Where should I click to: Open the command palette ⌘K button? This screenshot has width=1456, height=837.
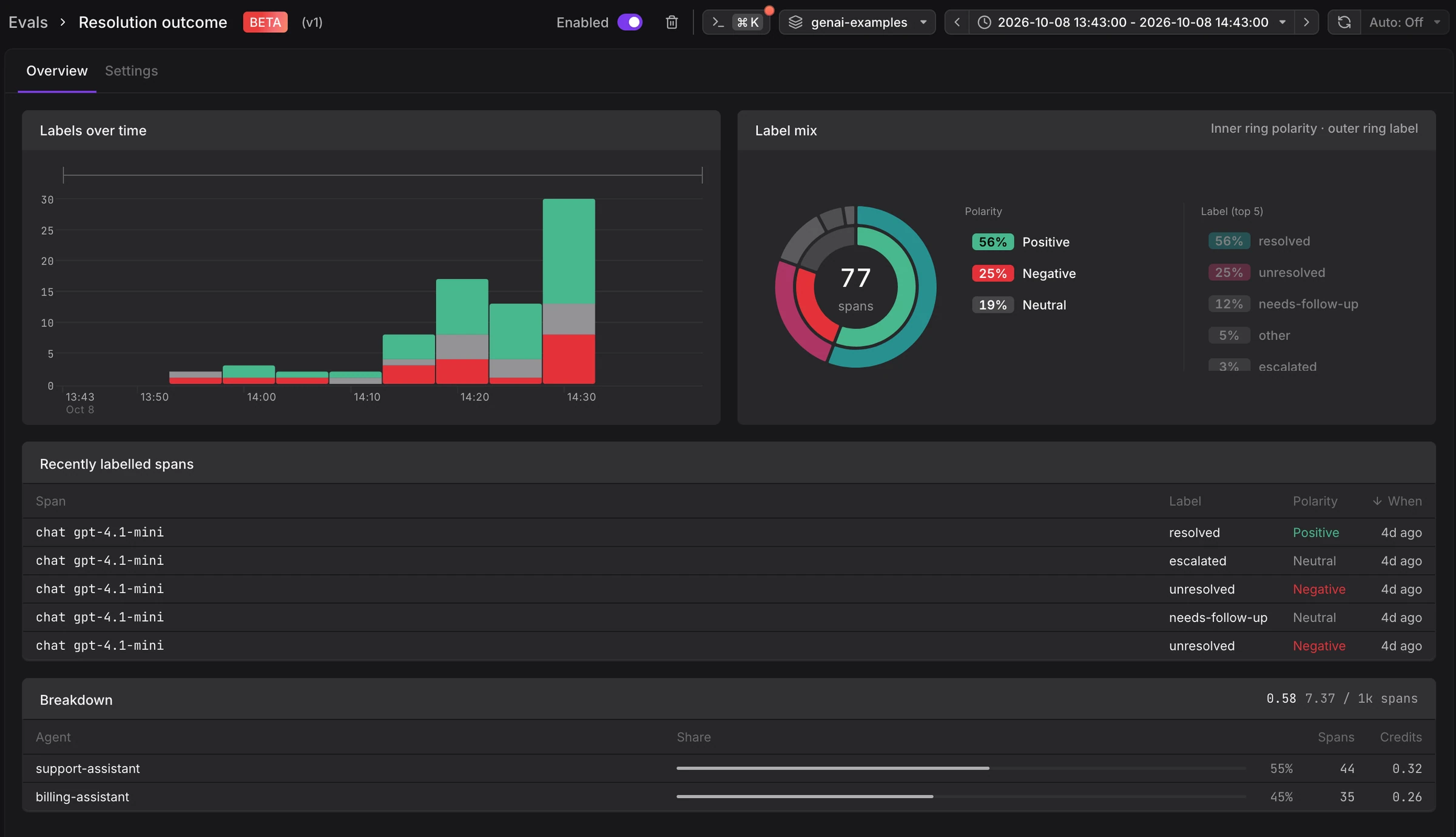[736, 22]
